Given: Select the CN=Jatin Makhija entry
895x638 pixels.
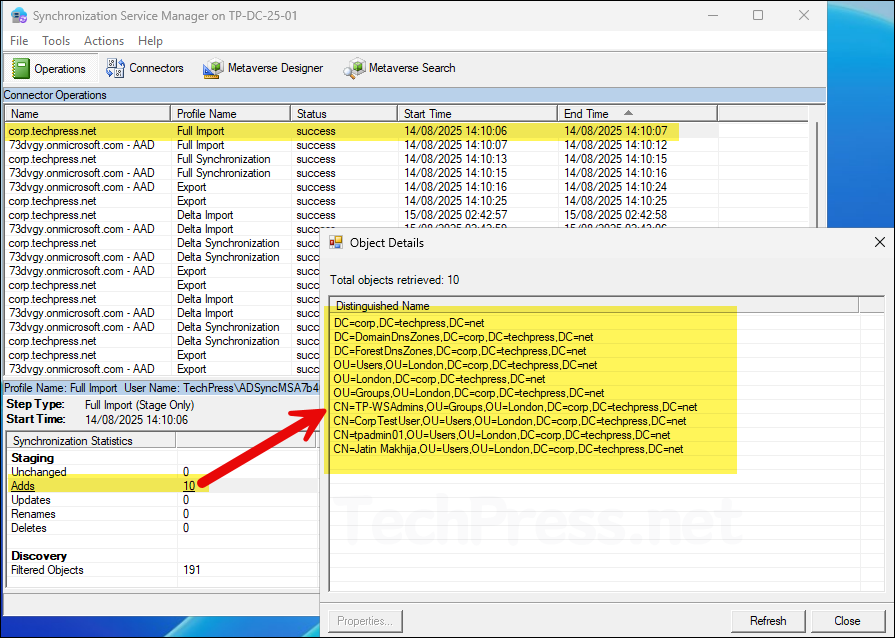Looking at the screenshot, I should pos(508,449).
